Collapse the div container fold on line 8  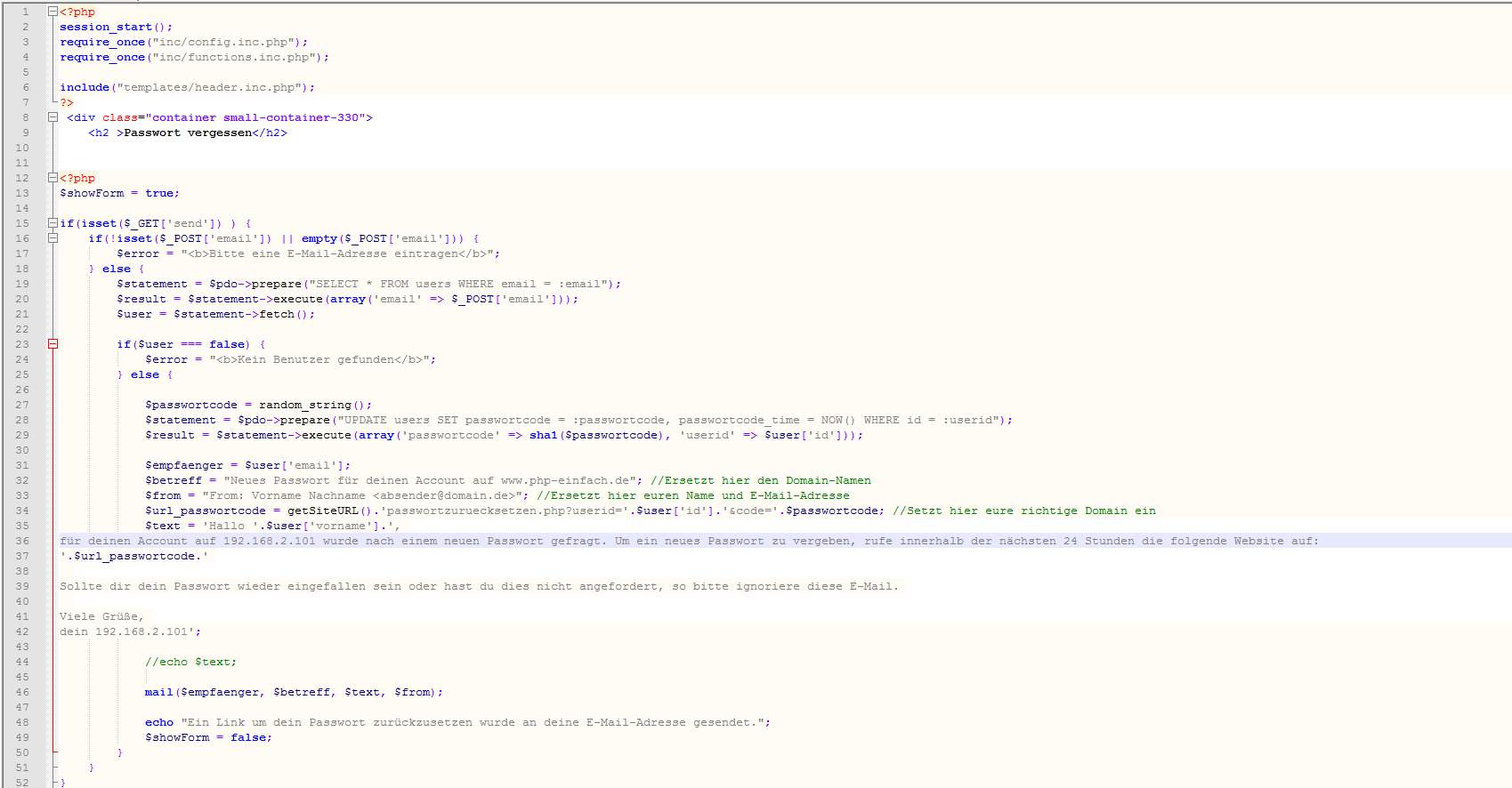[x=53, y=117]
